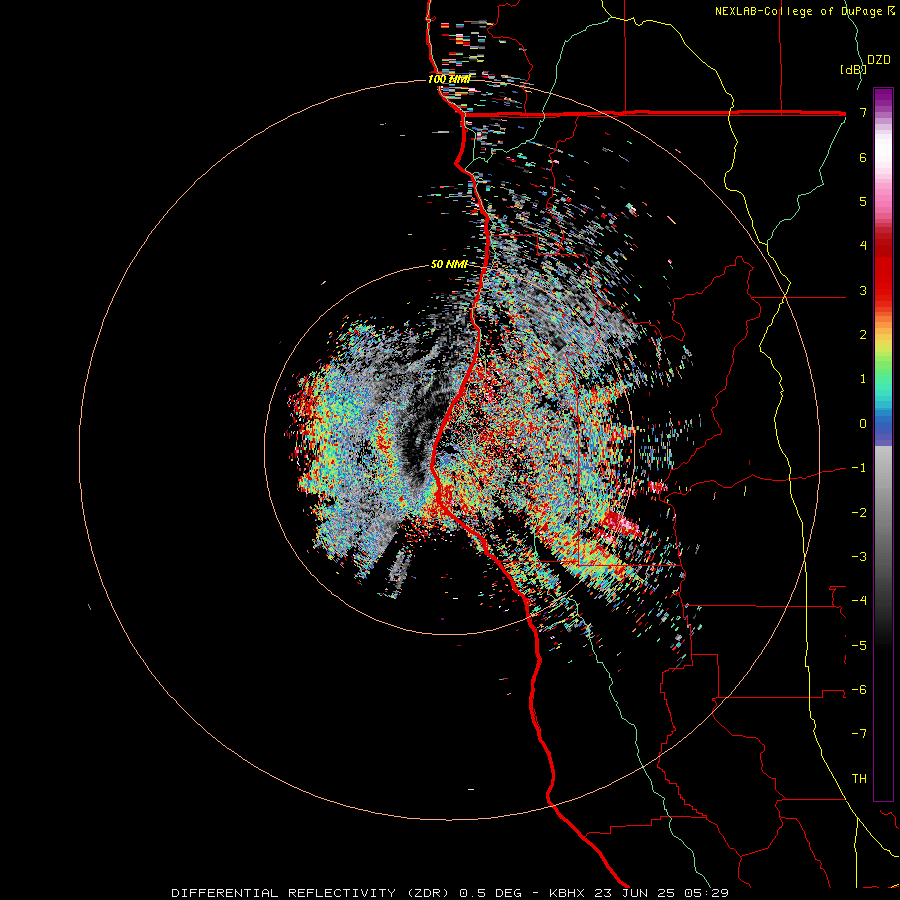This screenshot has width=900, height=900.
Task: Click the -3 value on the scale
Action: click(859, 557)
